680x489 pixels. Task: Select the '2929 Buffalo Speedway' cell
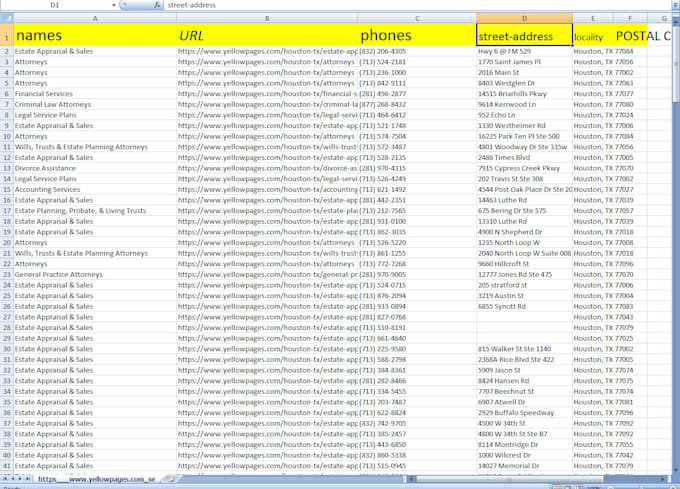[x=524, y=413]
